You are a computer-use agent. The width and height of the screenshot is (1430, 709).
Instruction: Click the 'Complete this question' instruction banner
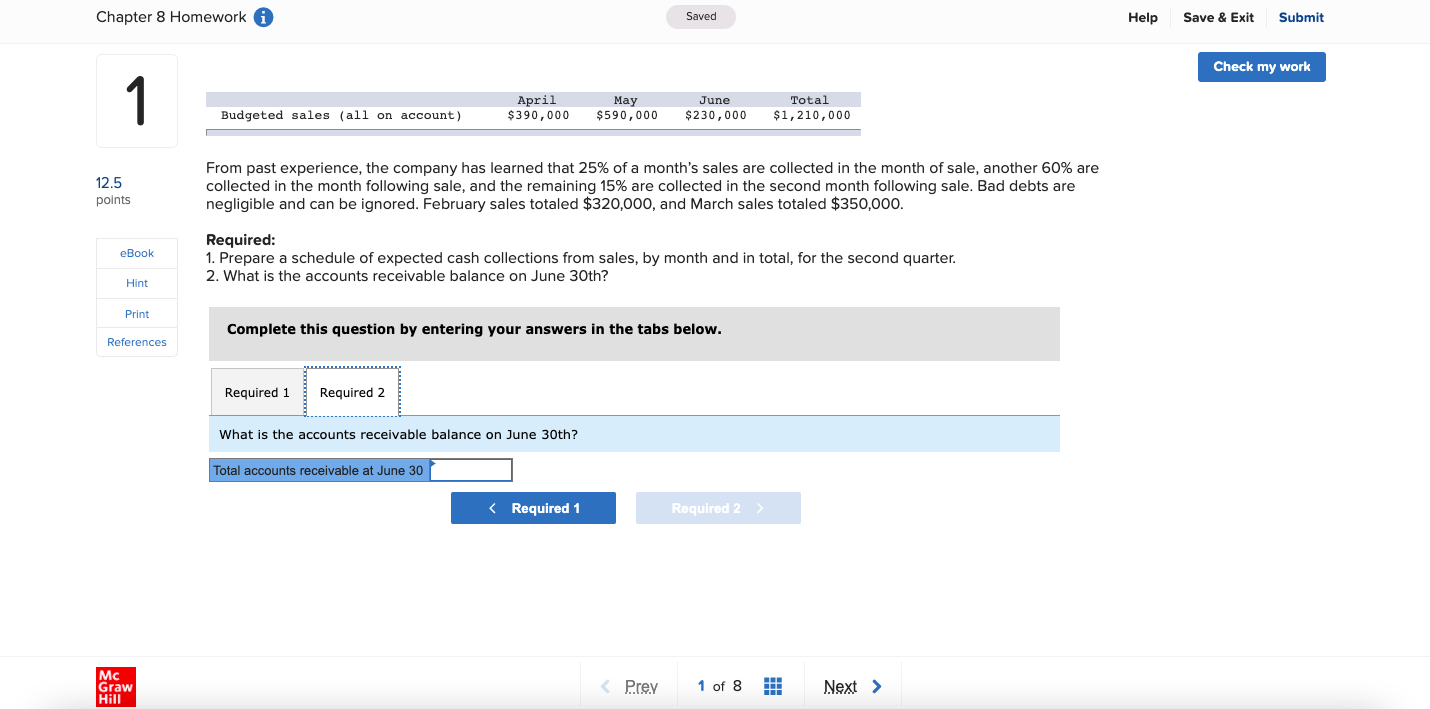(x=634, y=333)
